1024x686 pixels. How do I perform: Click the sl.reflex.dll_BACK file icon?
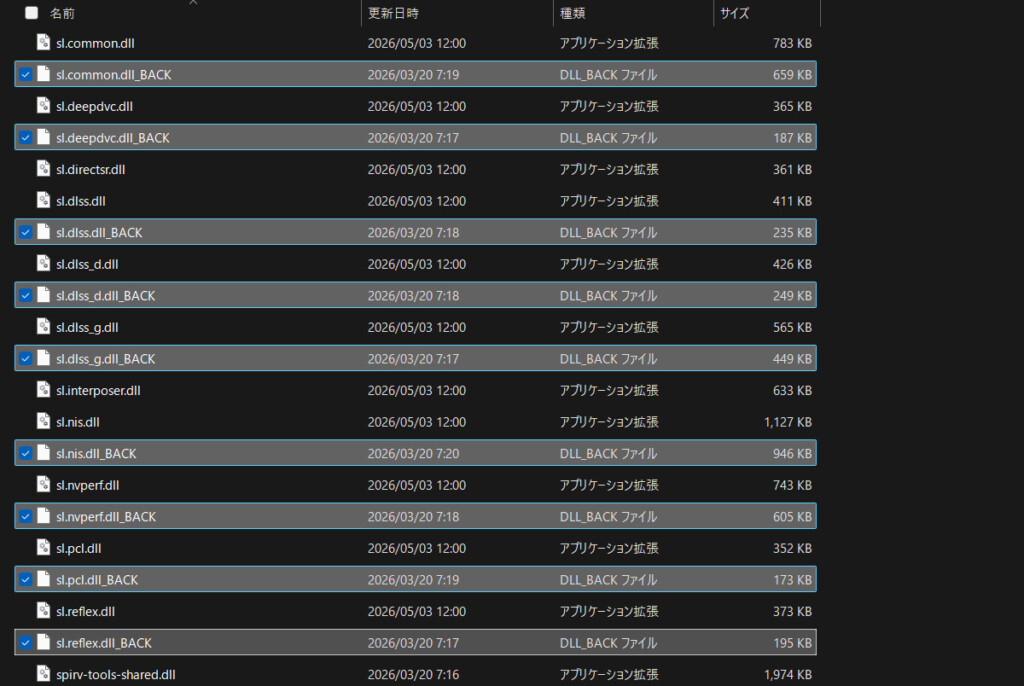click(44, 642)
